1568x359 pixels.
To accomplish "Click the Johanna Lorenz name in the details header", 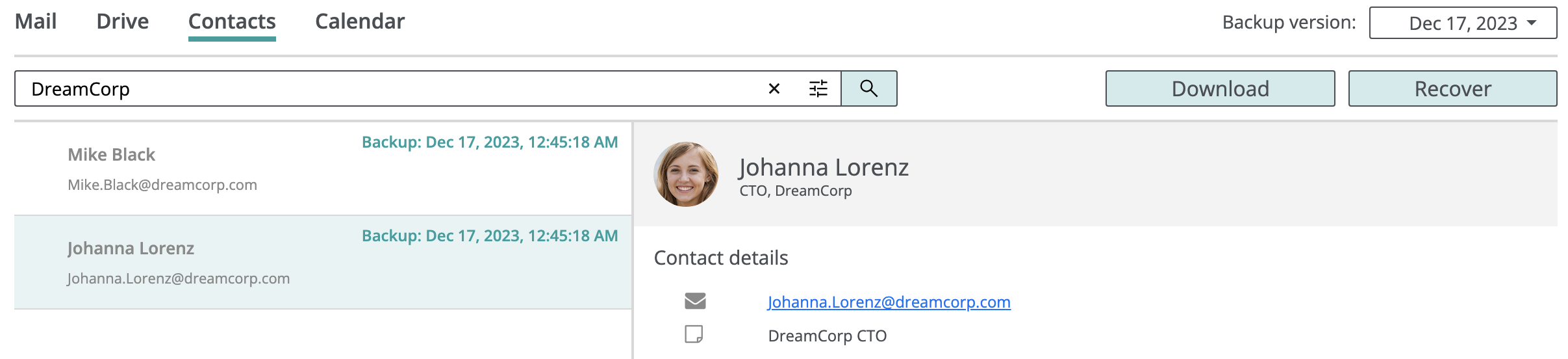I will point(824,168).
